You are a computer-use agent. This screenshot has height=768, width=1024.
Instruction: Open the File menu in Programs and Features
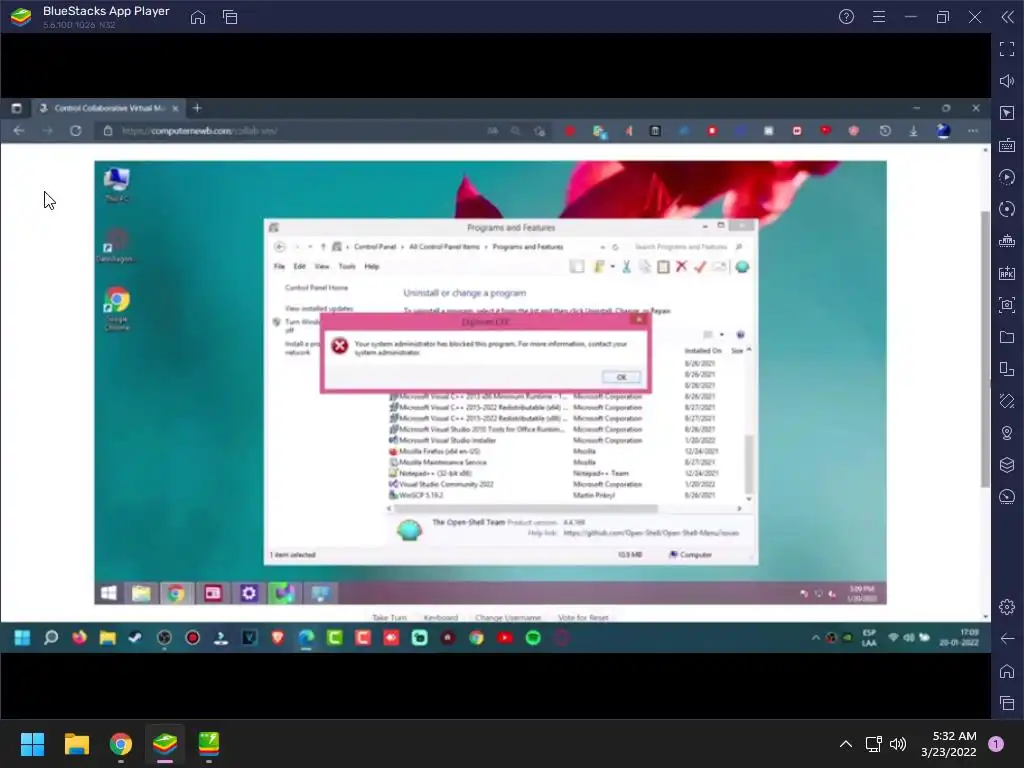[280, 266]
